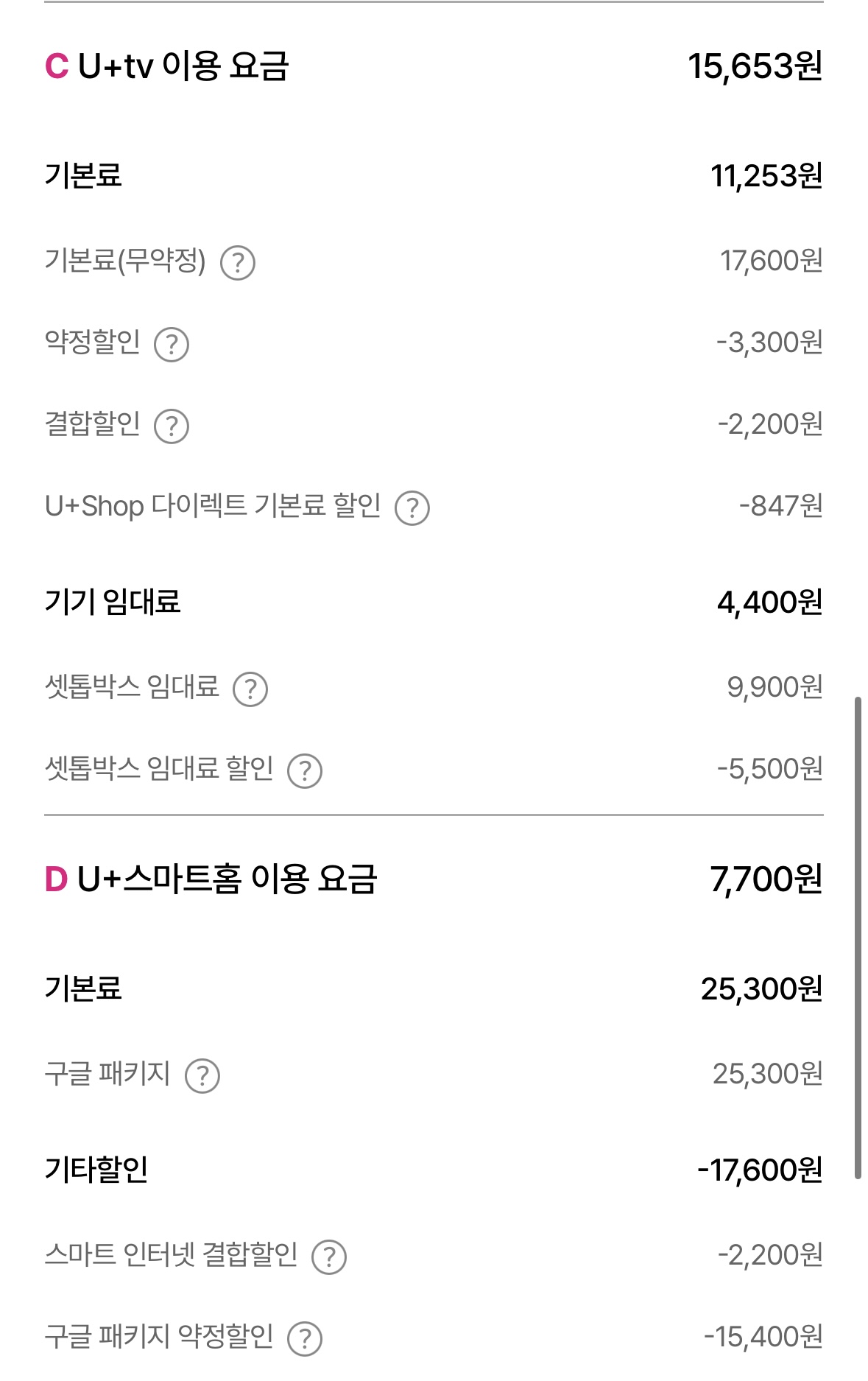
Task: Click the vertical scrollbar thumb
Action: pyautogui.click(x=858, y=938)
